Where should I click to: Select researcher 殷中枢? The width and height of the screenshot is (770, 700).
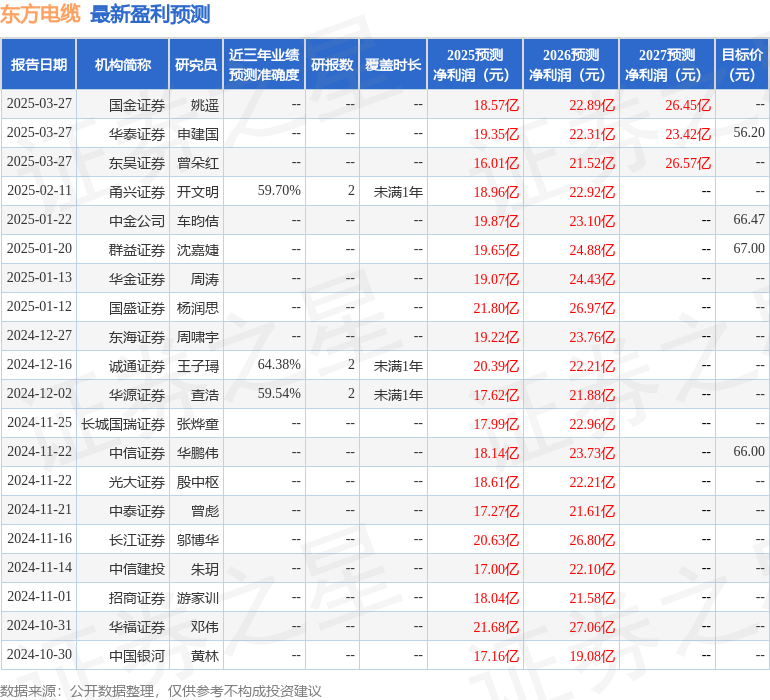[198, 482]
